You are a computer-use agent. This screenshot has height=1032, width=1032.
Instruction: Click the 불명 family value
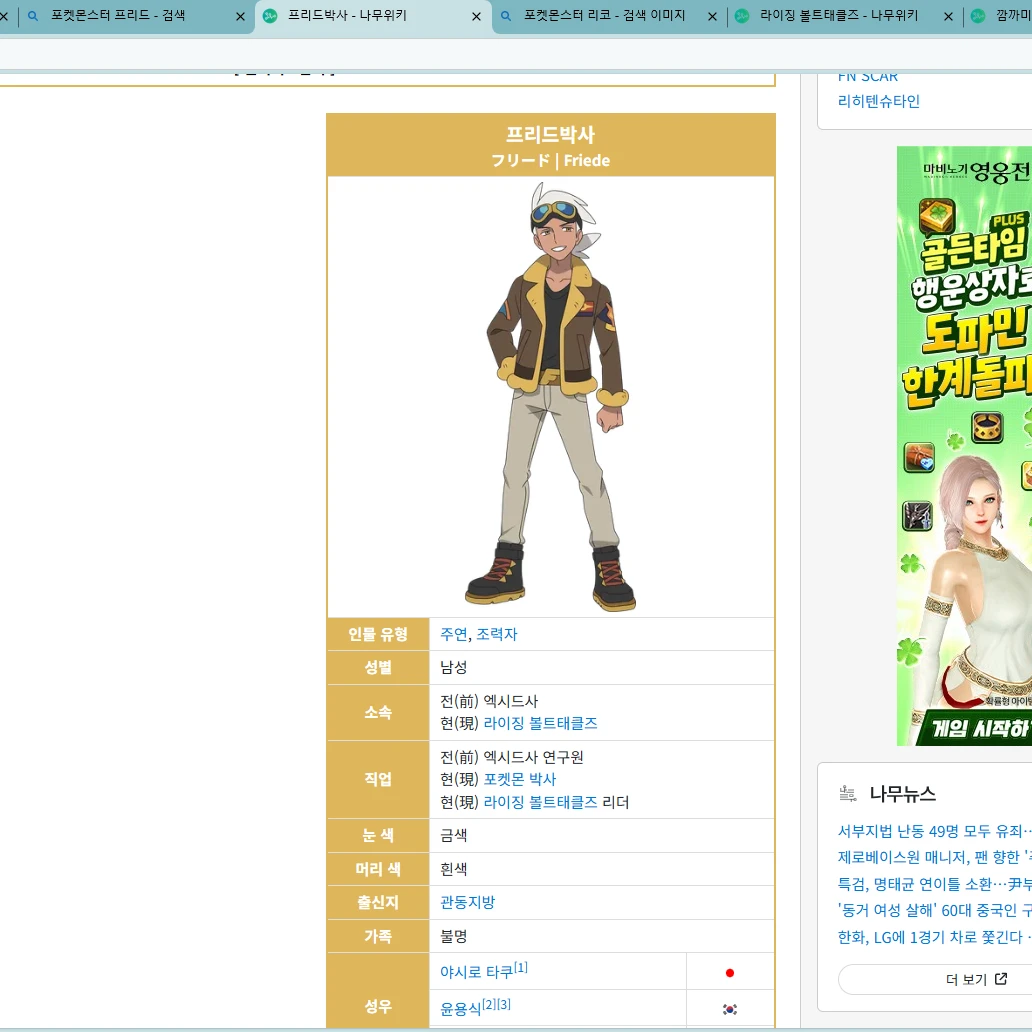(x=453, y=936)
